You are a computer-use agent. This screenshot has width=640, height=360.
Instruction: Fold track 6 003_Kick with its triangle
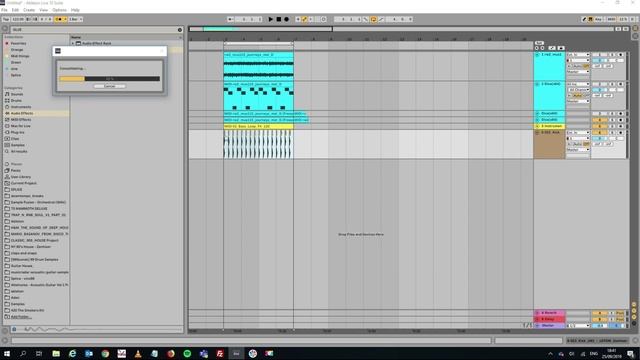point(538,133)
